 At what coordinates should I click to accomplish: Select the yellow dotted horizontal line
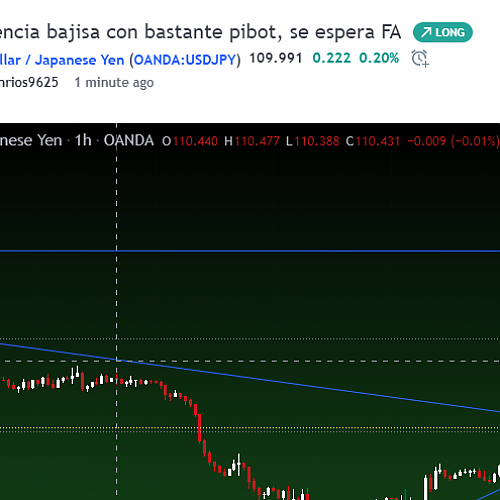coord(250,428)
